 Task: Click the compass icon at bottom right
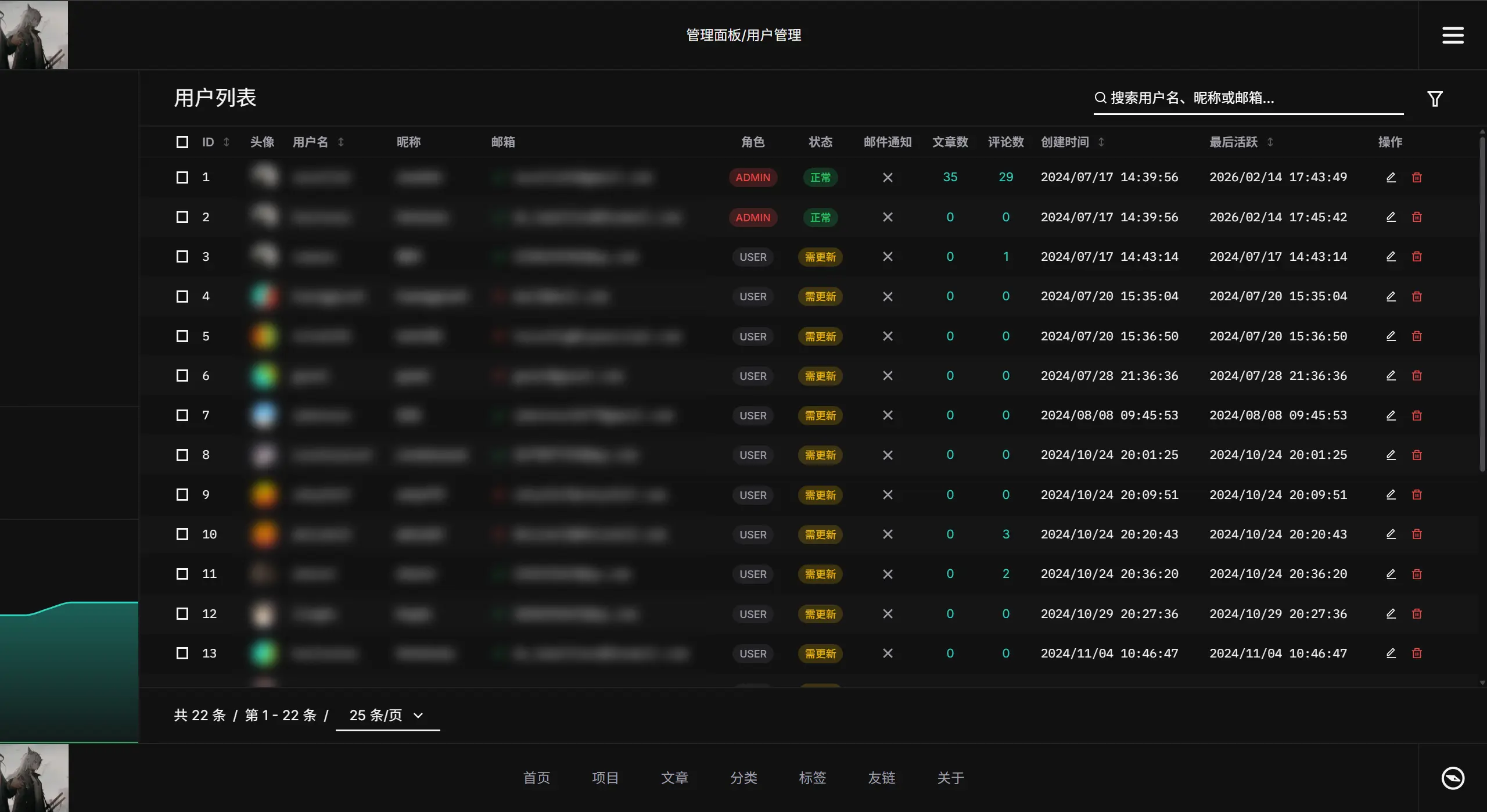point(1452,778)
